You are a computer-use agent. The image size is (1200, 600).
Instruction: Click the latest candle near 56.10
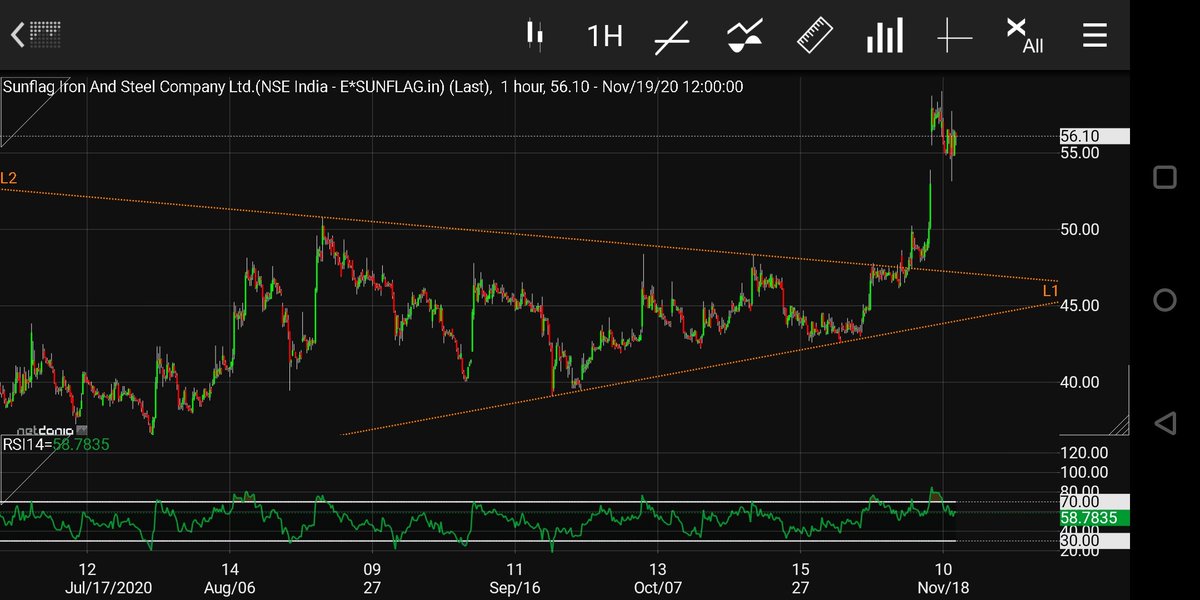click(954, 142)
